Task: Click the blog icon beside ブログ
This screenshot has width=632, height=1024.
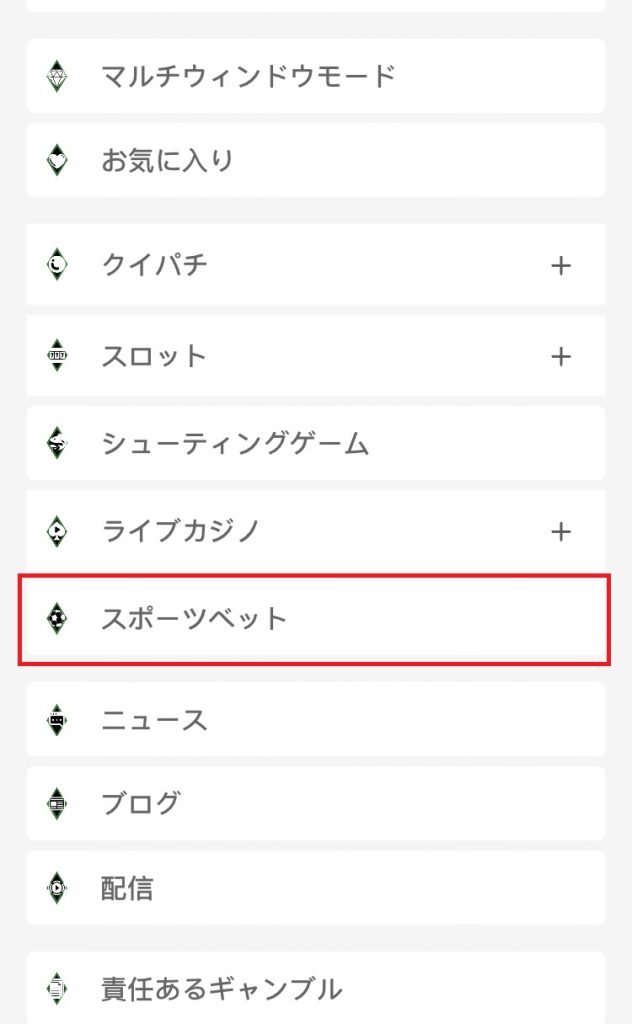Action: [x=57, y=803]
